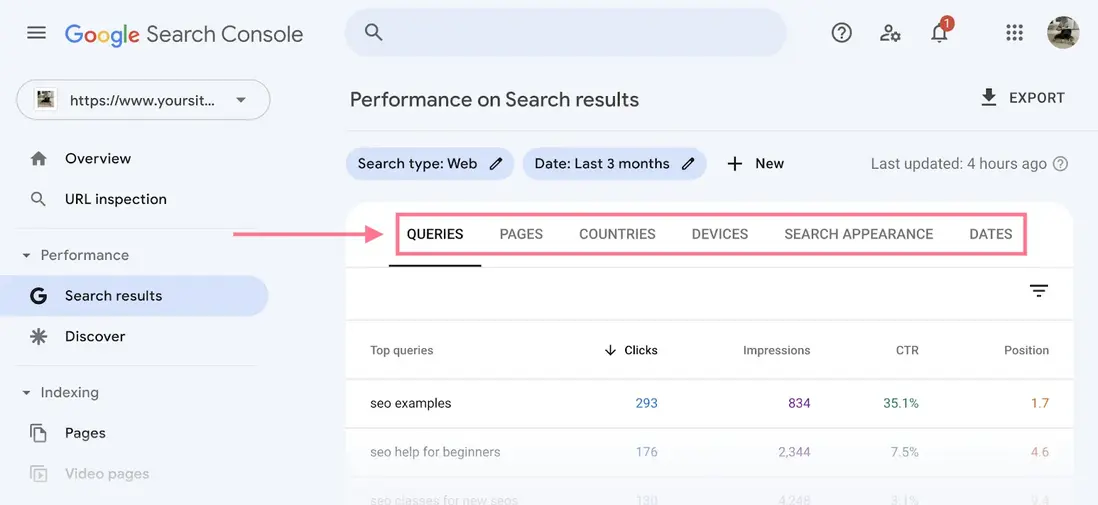Switch to the Pages tab
The image size is (1098, 505).
(521, 234)
